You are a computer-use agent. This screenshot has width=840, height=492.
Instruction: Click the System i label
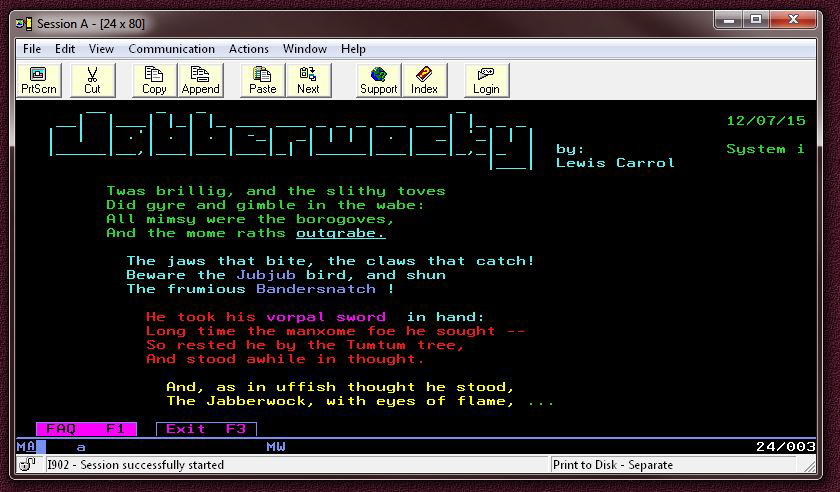coord(766,148)
